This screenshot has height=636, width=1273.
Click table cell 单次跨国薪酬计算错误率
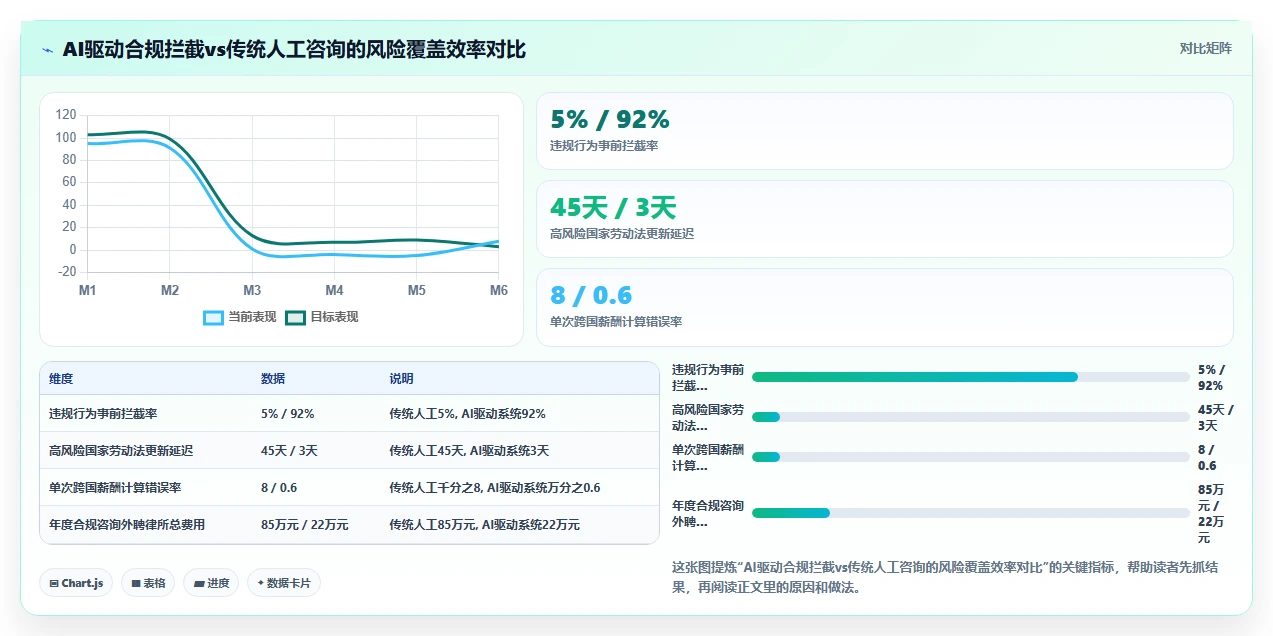tap(115, 488)
